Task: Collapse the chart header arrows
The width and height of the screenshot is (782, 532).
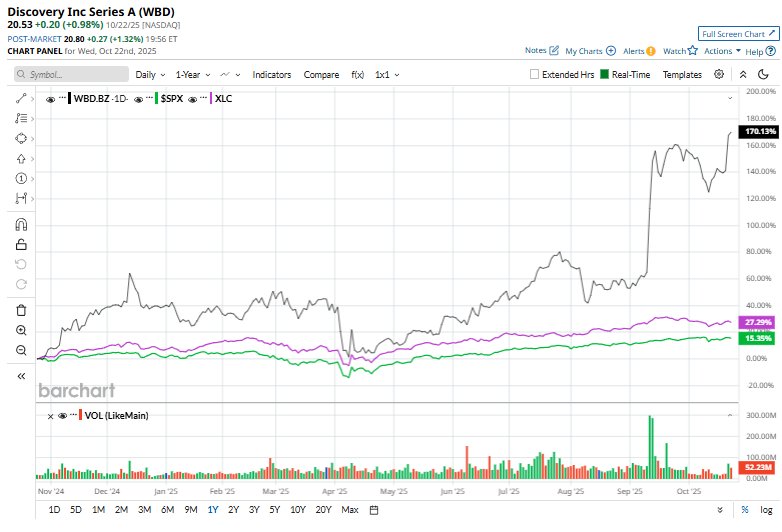Action: pyautogui.click(x=743, y=74)
